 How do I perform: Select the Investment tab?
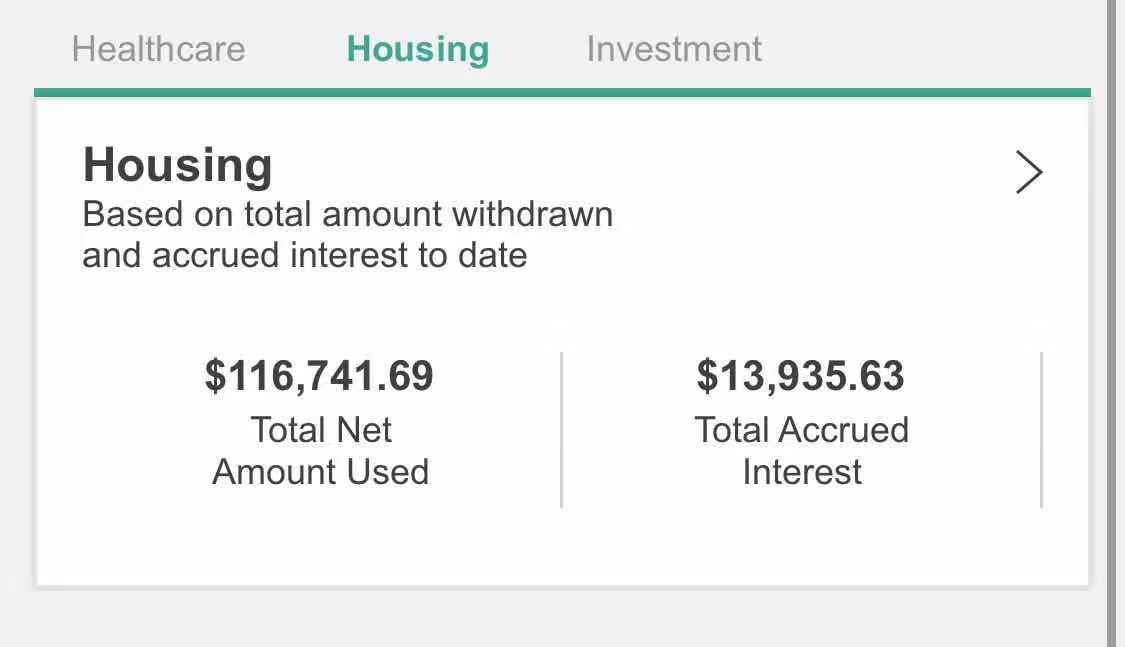(674, 49)
